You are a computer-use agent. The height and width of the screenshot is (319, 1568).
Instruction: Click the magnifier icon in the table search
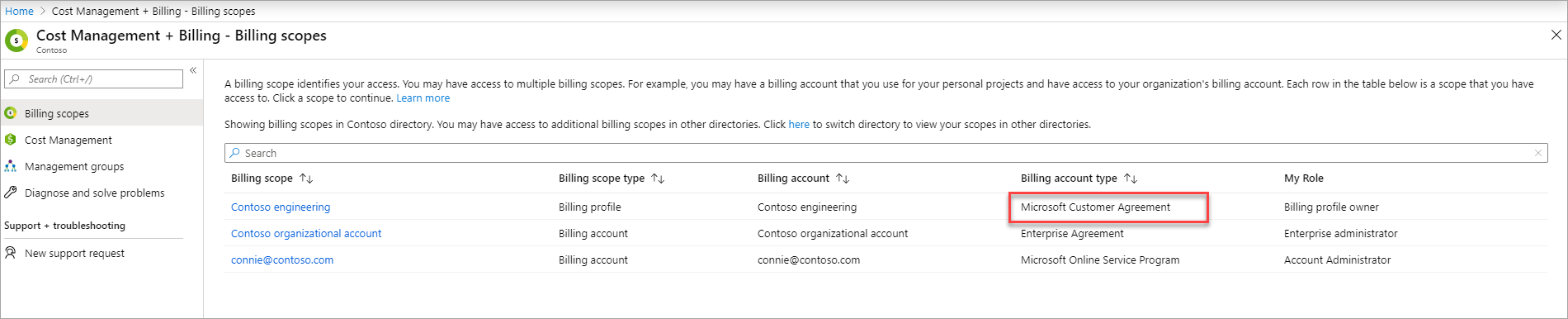[x=235, y=153]
